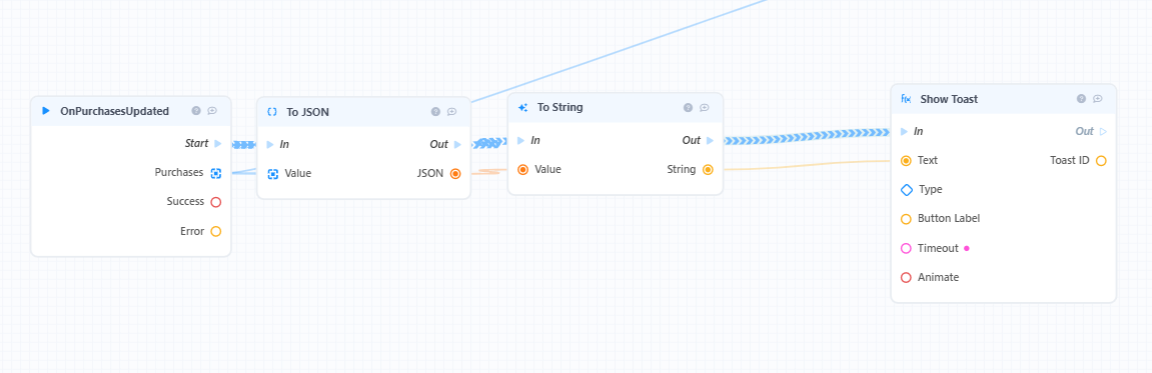
Task: Open comment icon on OnPurchasesUpdated node
Action: tap(212, 111)
